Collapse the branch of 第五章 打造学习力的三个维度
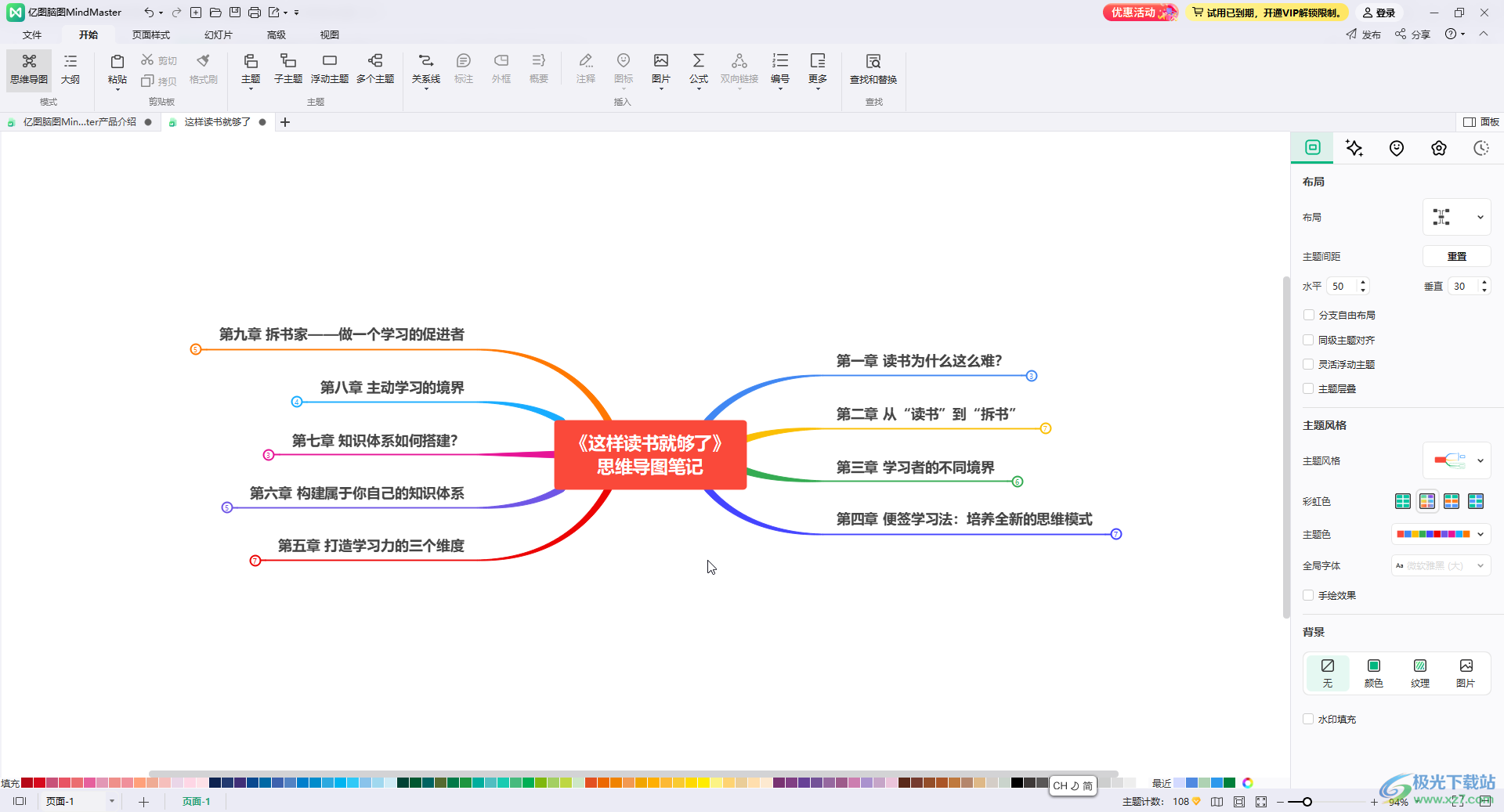 pos(255,561)
